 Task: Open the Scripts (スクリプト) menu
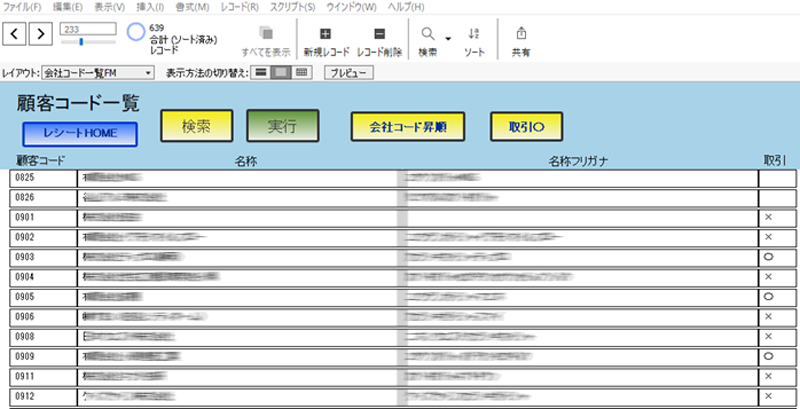pos(293,7)
